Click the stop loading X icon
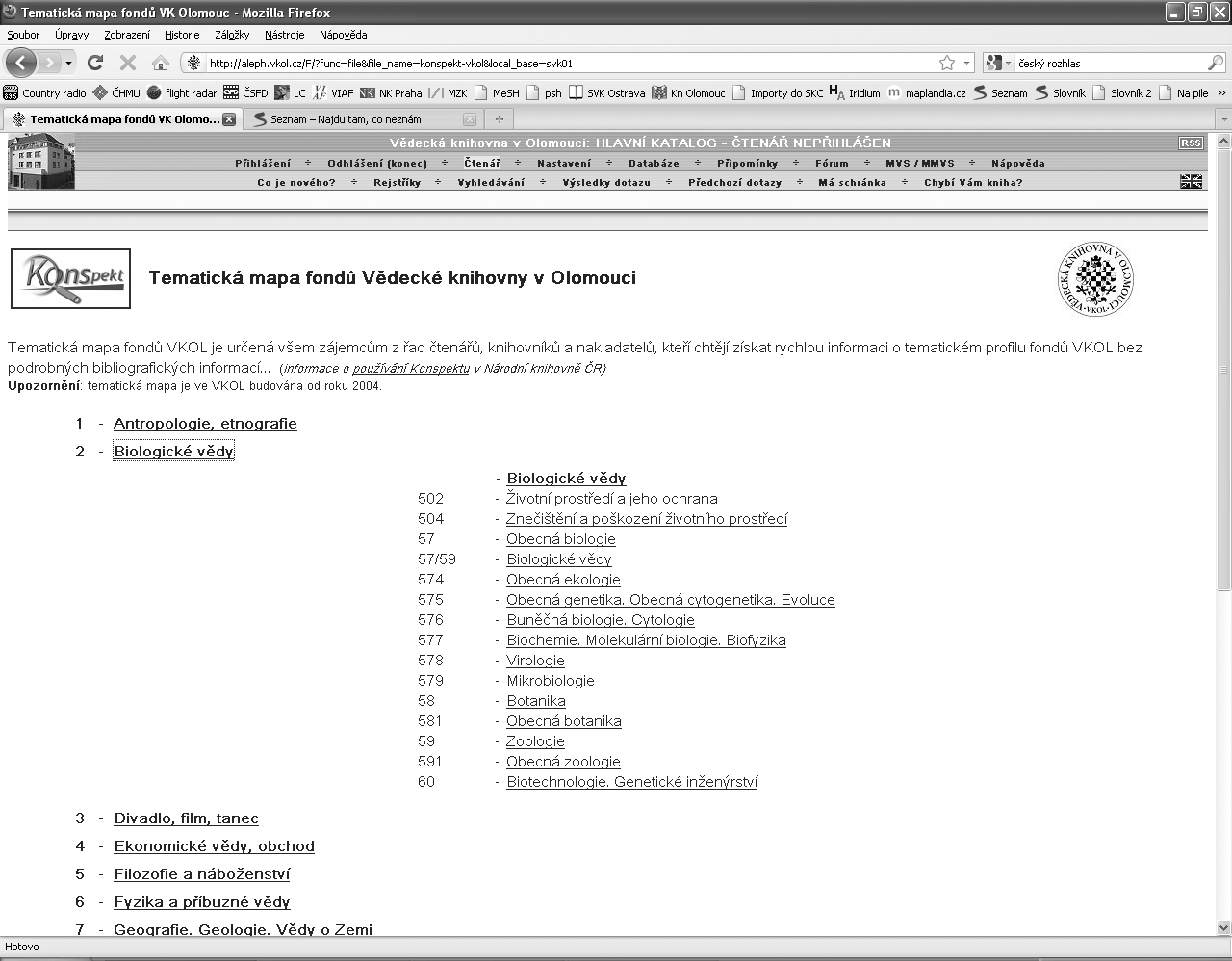 [127, 63]
